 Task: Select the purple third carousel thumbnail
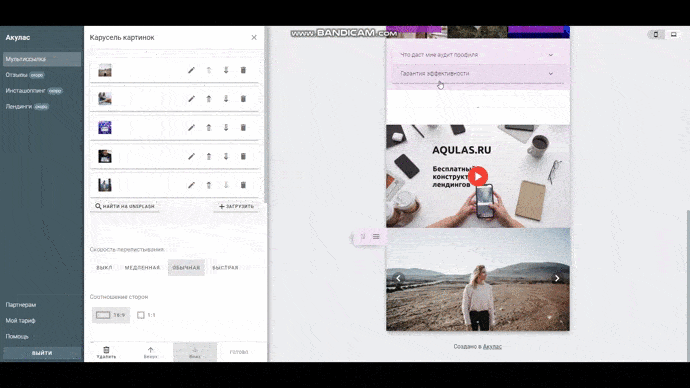click(x=105, y=128)
